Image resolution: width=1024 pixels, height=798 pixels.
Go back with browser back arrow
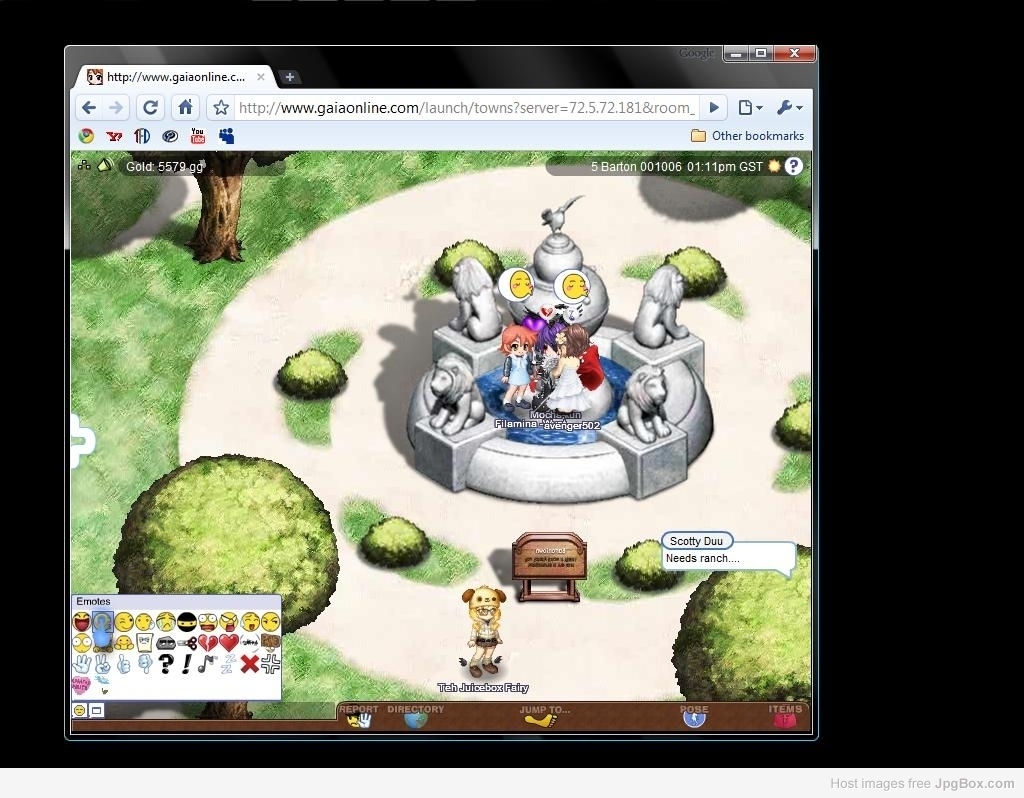pyautogui.click(x=89, y=107)
